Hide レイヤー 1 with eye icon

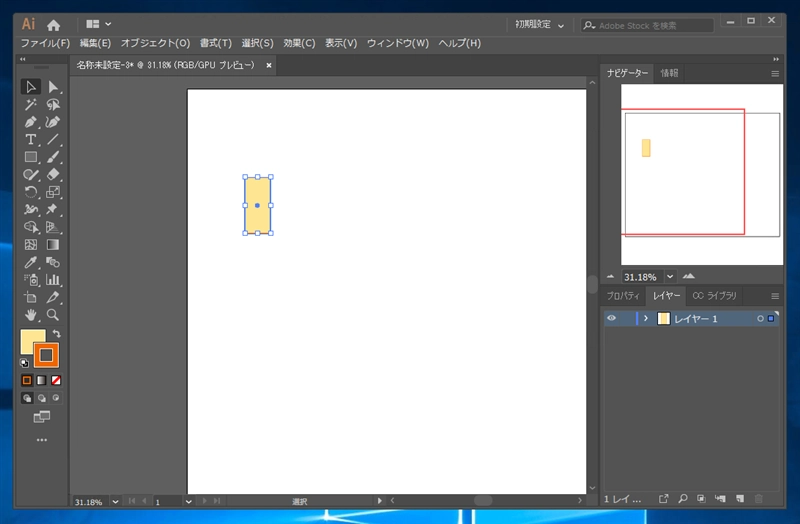point(611,318)
